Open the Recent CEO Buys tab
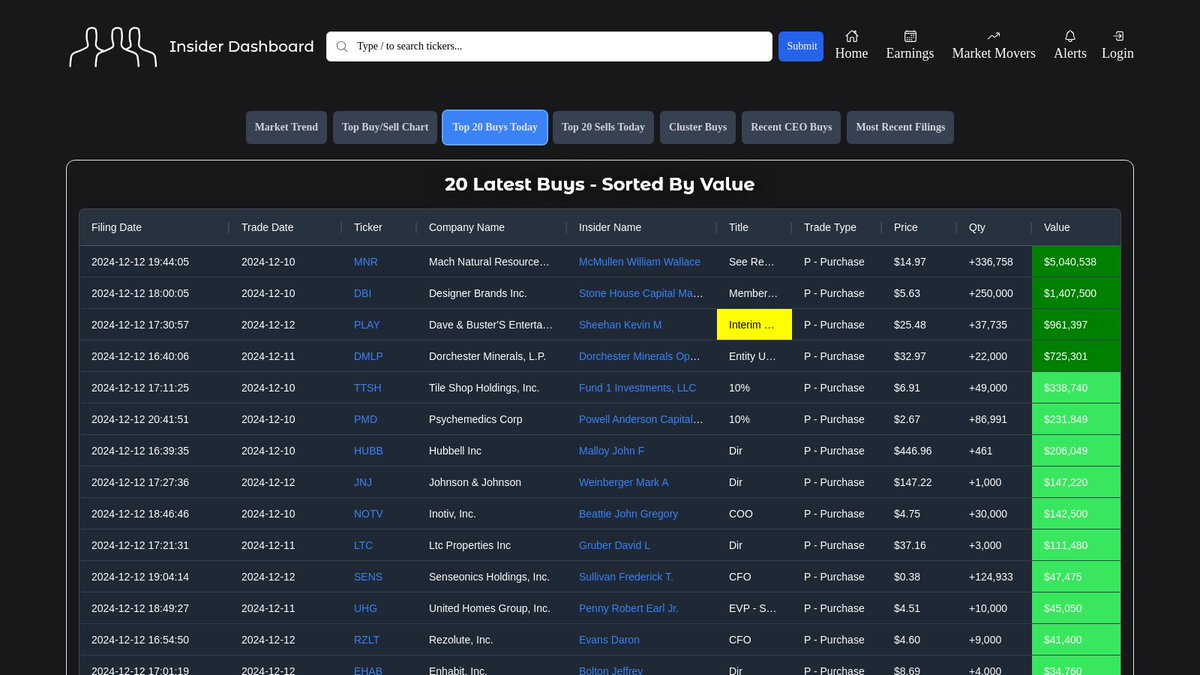This screenshot has height=675, width=1200. coord(791,127)
